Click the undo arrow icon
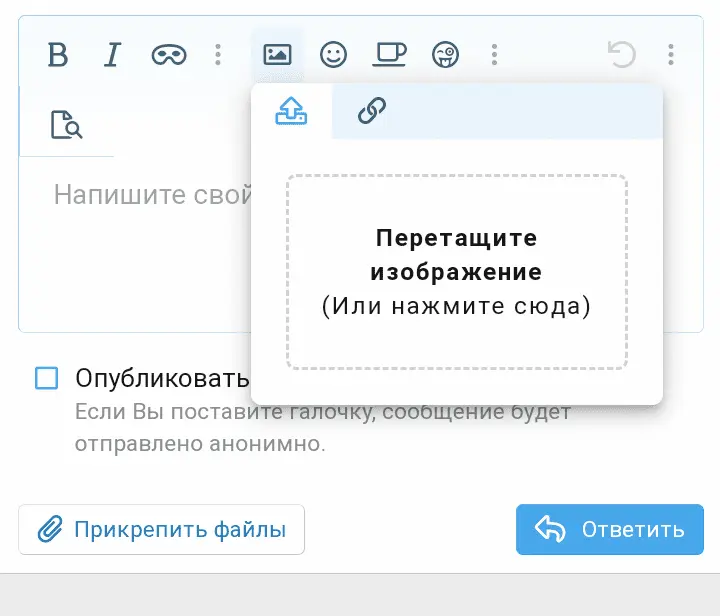Screen dimensions: 720x616 (622, 55)
